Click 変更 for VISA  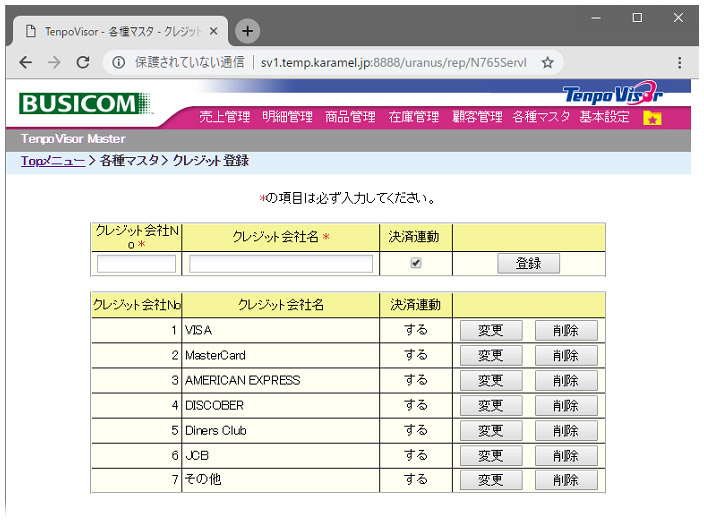[x=491, y=331]
